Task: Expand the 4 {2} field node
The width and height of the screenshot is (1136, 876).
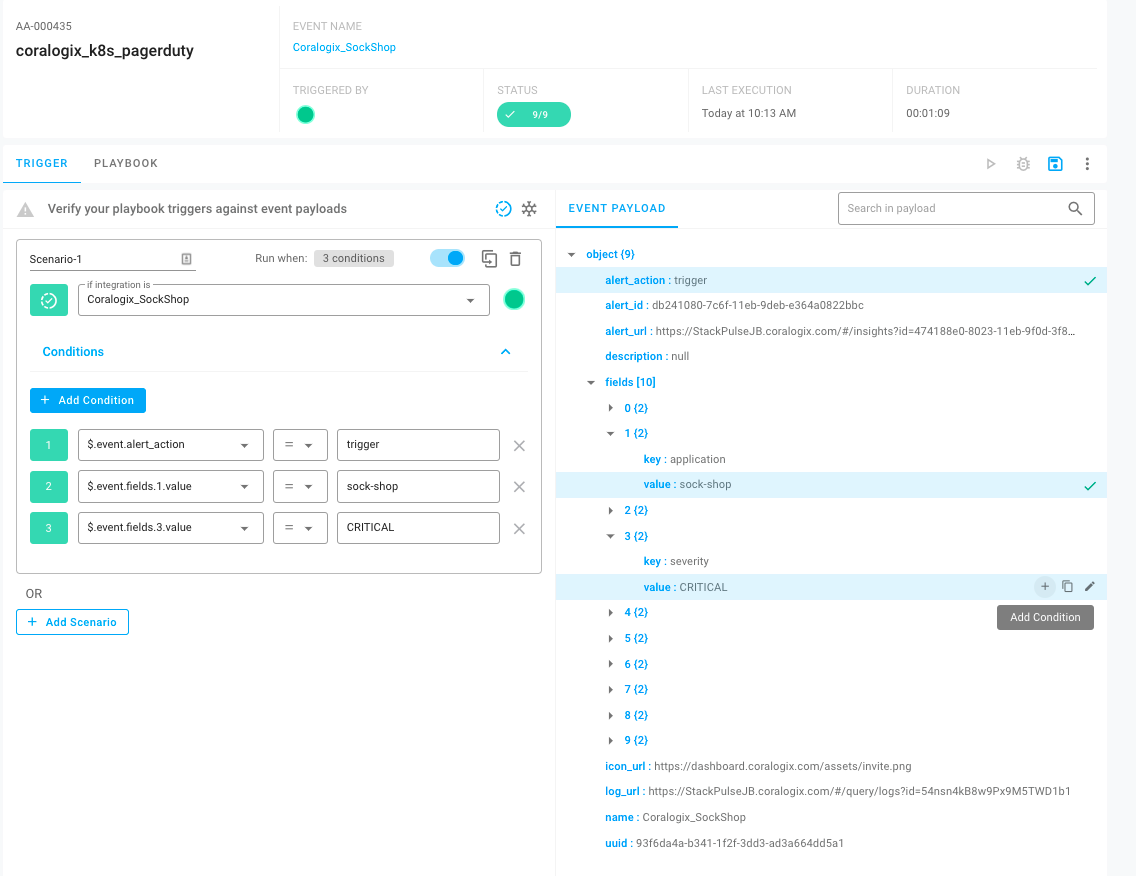Action: pos(611,612)
